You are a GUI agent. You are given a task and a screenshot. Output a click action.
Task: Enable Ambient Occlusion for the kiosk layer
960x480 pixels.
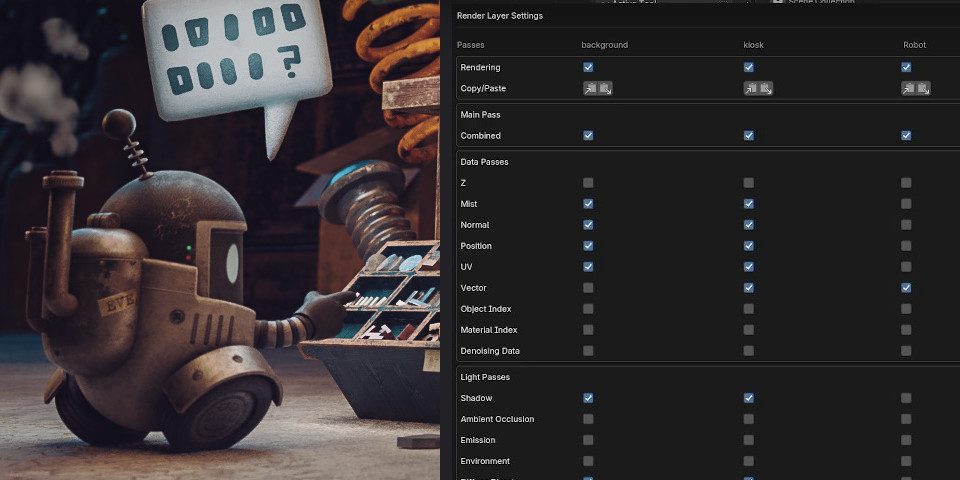pyautogui.click(x=749, y=419)
